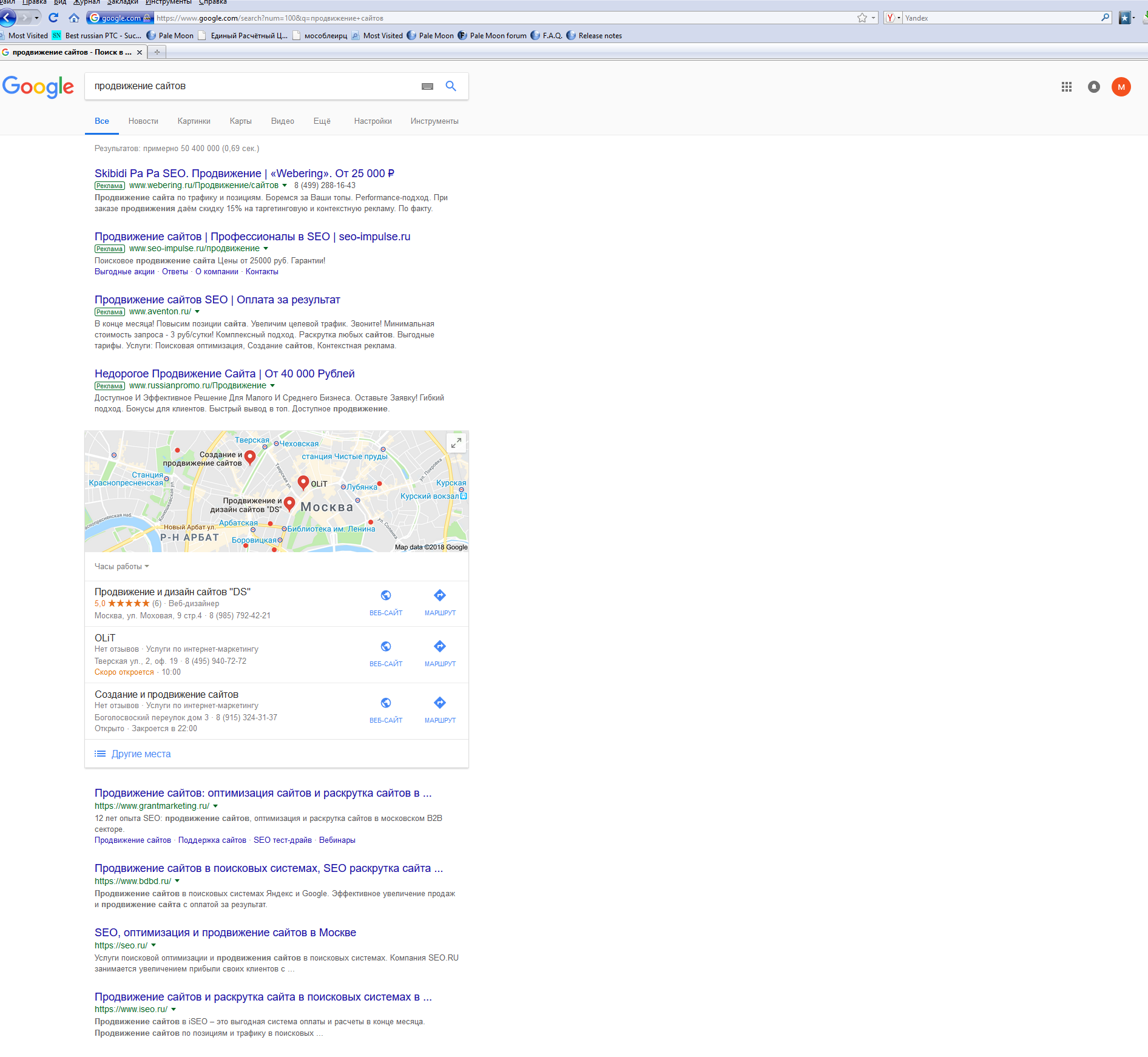Click the blue Google search magnifier button
Image resolution: width=1148 pixels, height=1057 pixels.
coord(451,86)
